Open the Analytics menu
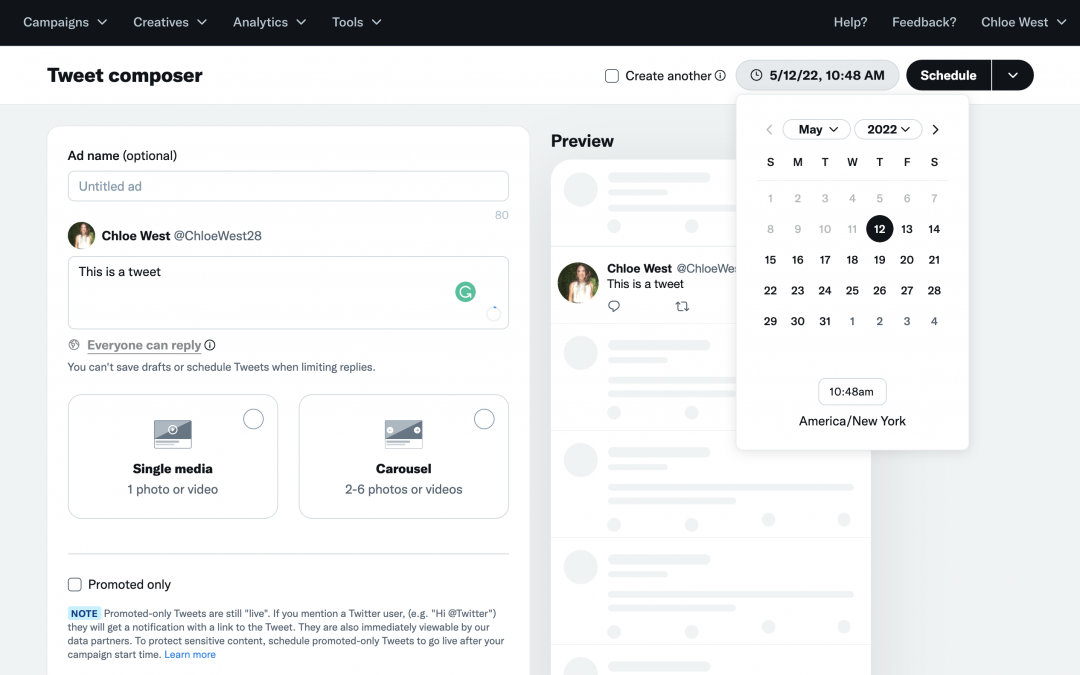Image resolution: width=1080 pixels, height=675 pixels. 269,22
